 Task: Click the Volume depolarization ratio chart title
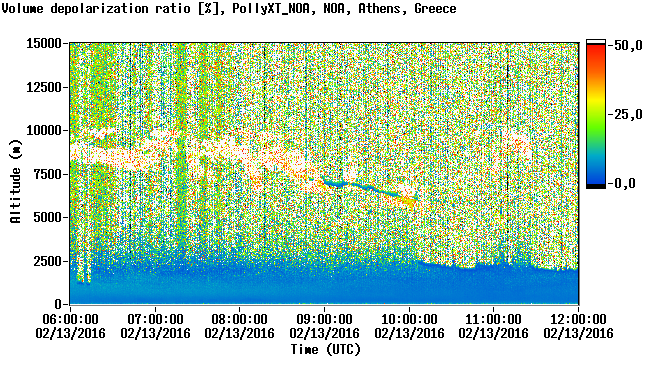[x=229, y=8]
